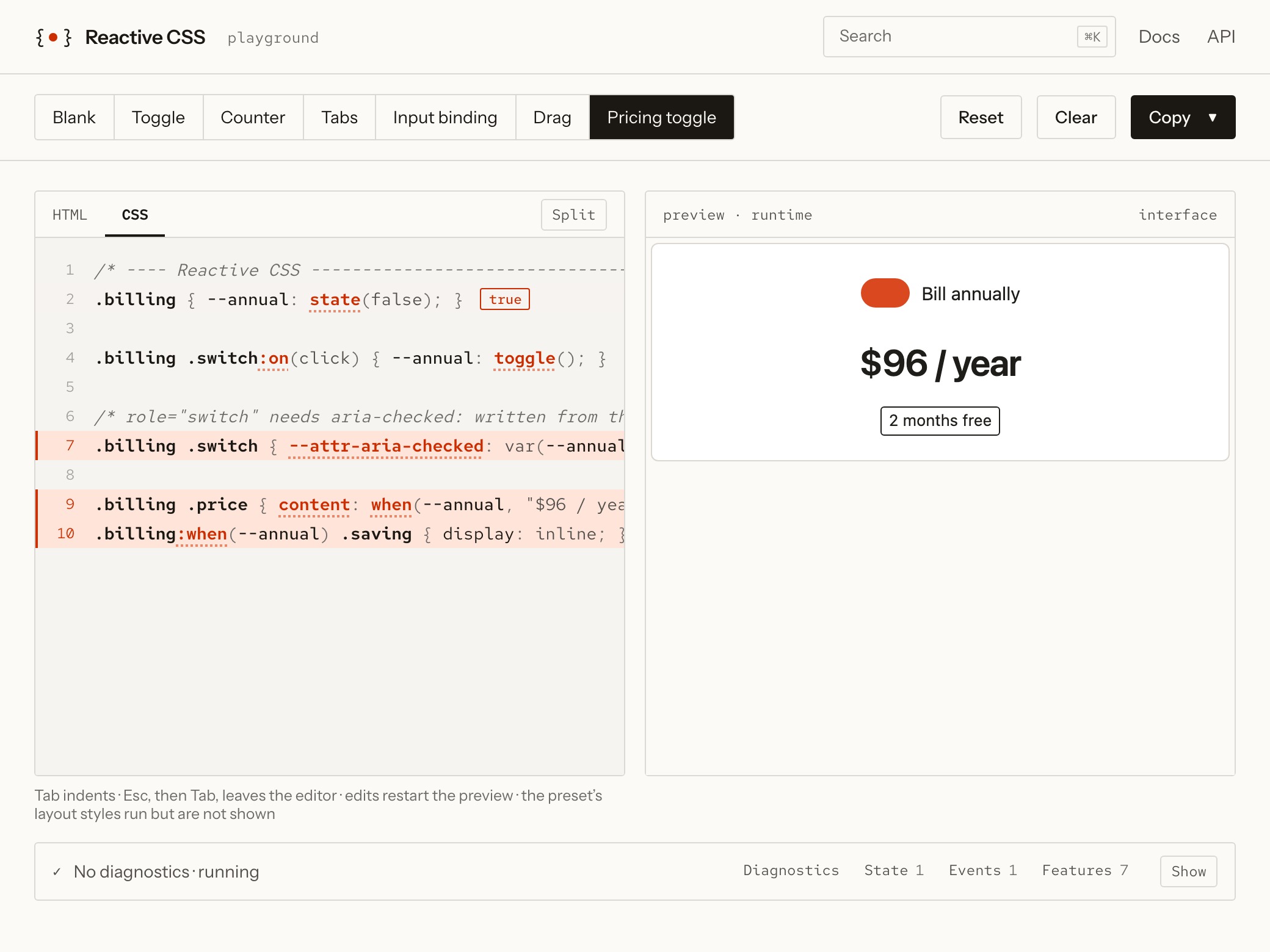The width and height of the screenshot is (1270, 952).
Task: Open the Copy dropdown arrow
Action: (x=1213, y=117)
